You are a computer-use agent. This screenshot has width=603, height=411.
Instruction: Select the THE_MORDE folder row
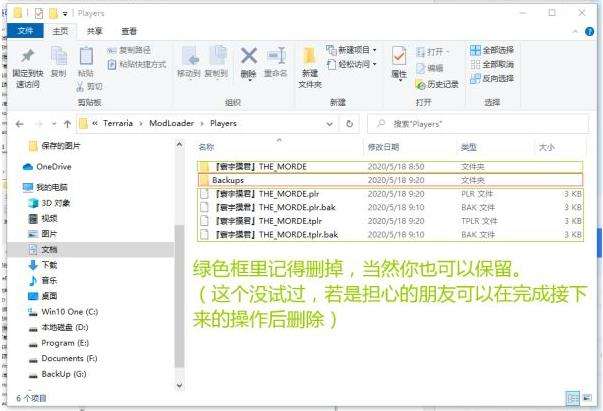click(x=390, y=166)
